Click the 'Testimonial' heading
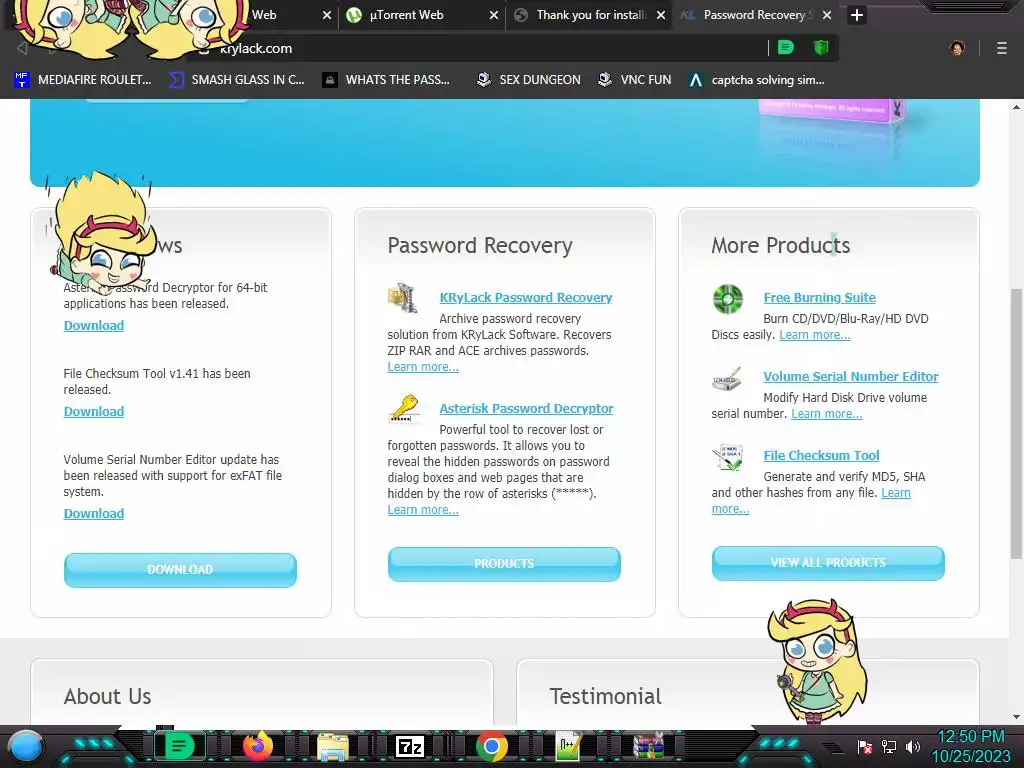 (605, 696)
